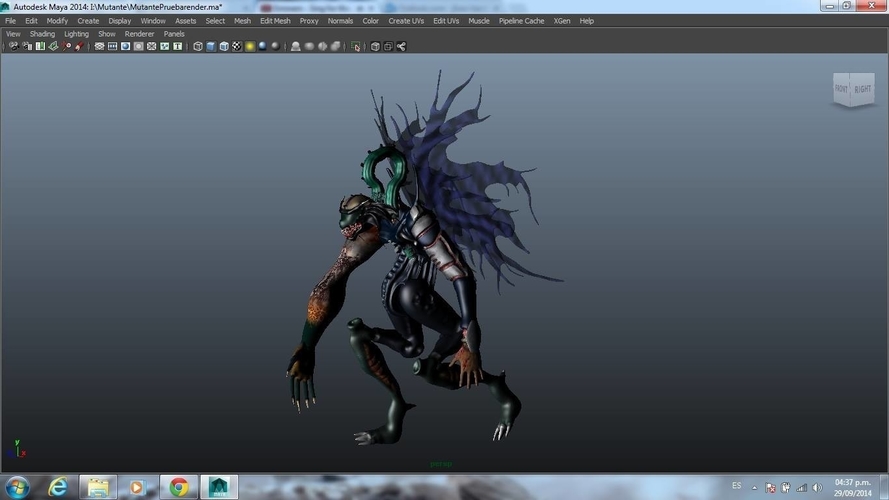The image size is (889, 500).
Task: Click the Maya taskbar button
Action: [x=219, y=487]
